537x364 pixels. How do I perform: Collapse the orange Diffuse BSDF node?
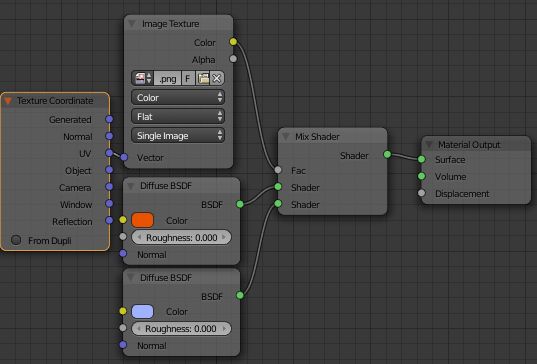[130, 186]
